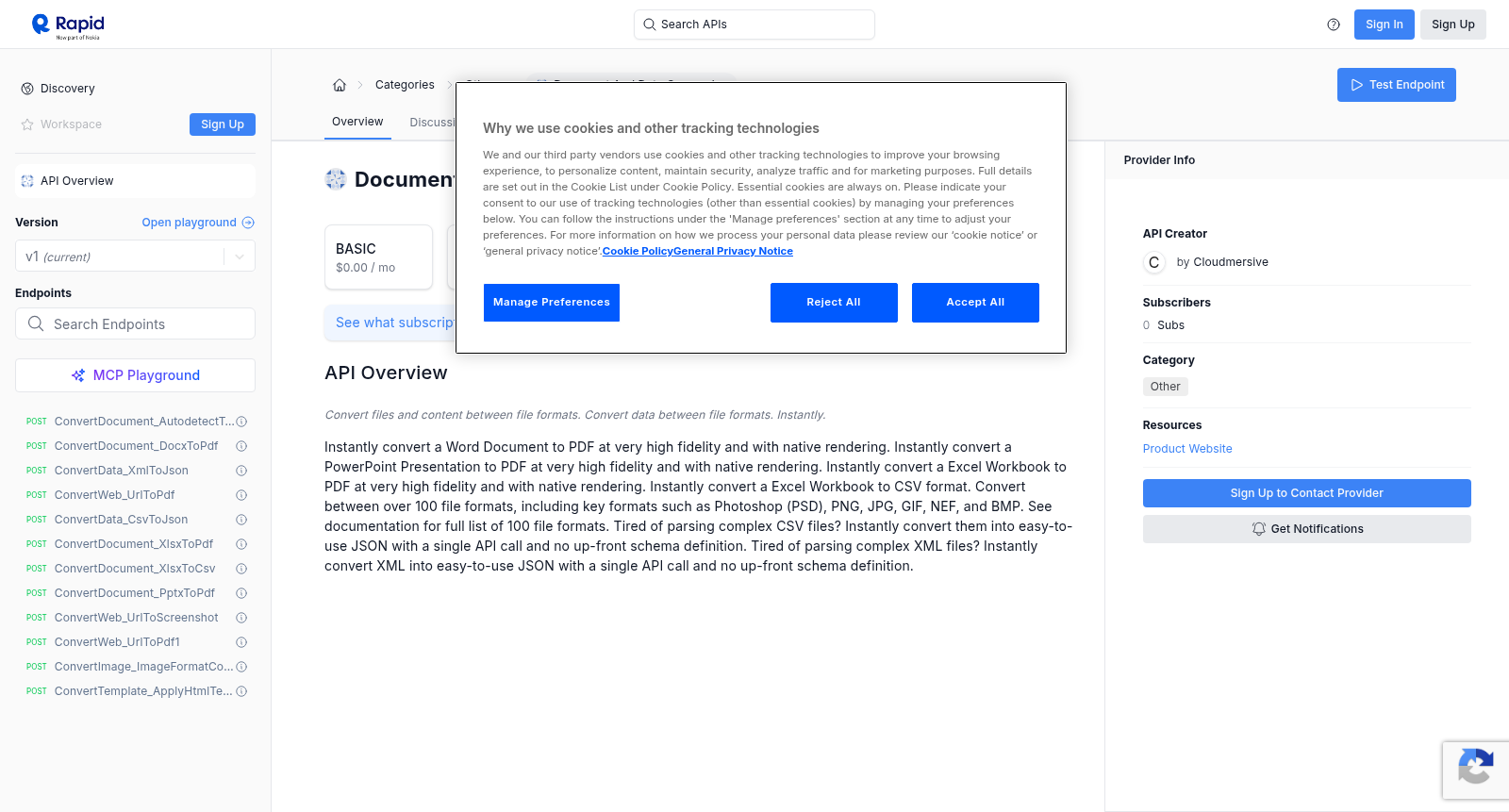Click Manage Preferences in cookie dialog
This screenshot has width=1509, height=812.
pyautogui.click(x=552, y=303)
